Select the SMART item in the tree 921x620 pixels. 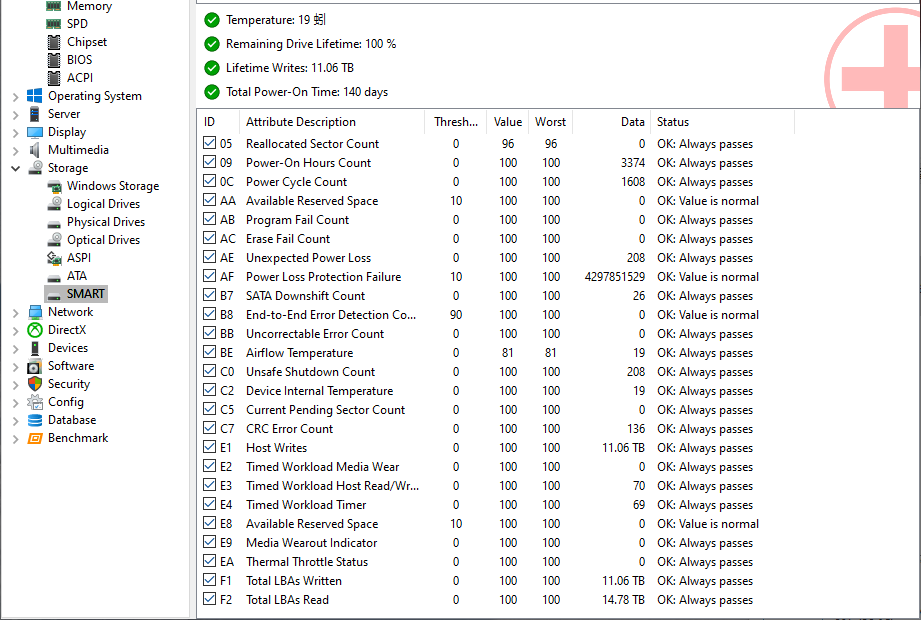coord(76,294)
